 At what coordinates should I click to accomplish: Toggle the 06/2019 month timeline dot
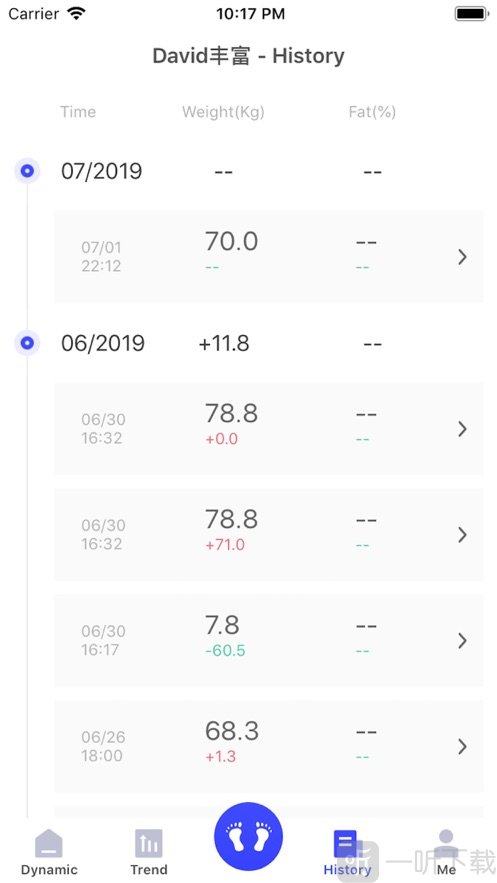[27, 343]
